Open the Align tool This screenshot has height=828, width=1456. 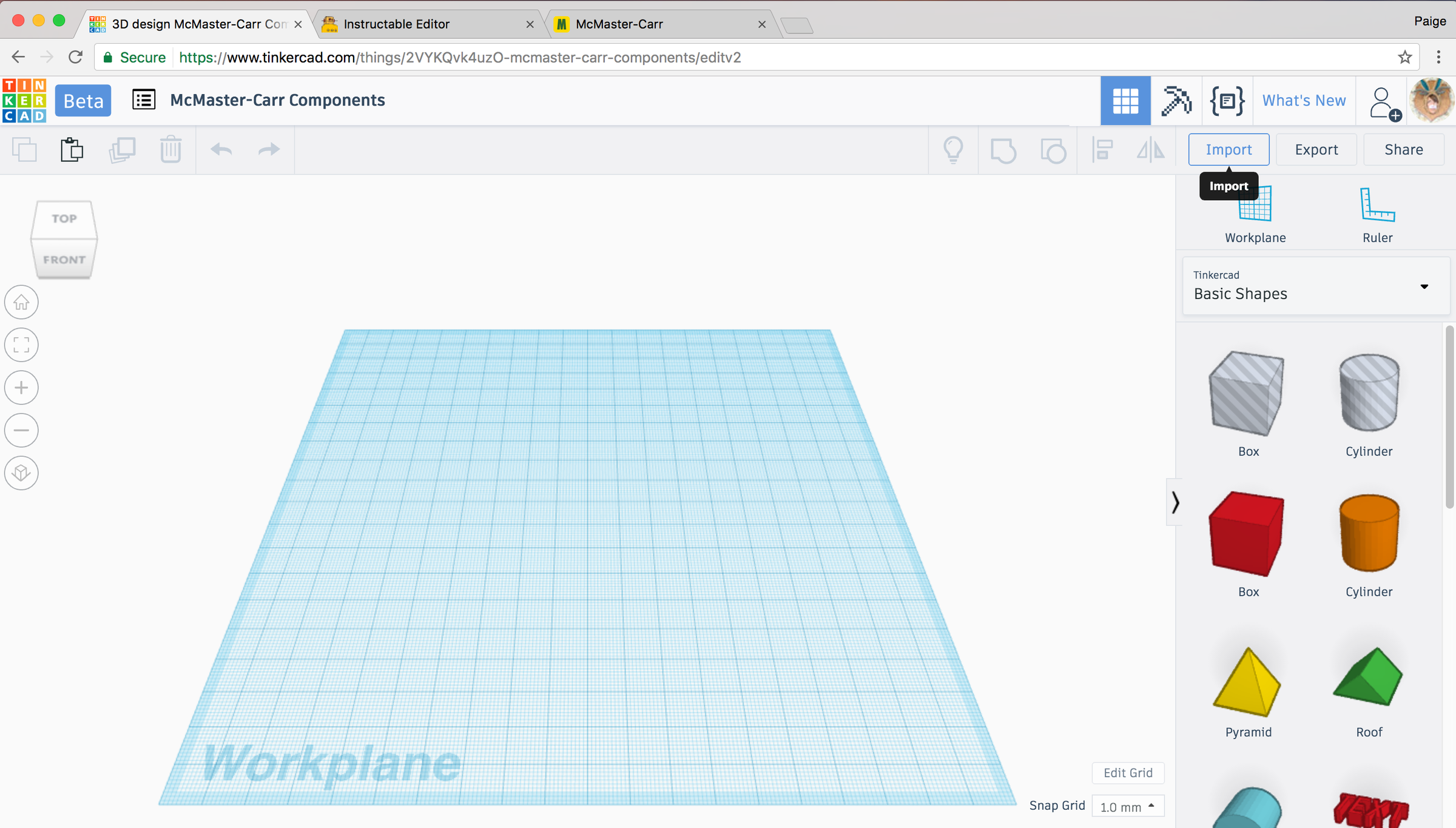click(x=1102, y=149)
